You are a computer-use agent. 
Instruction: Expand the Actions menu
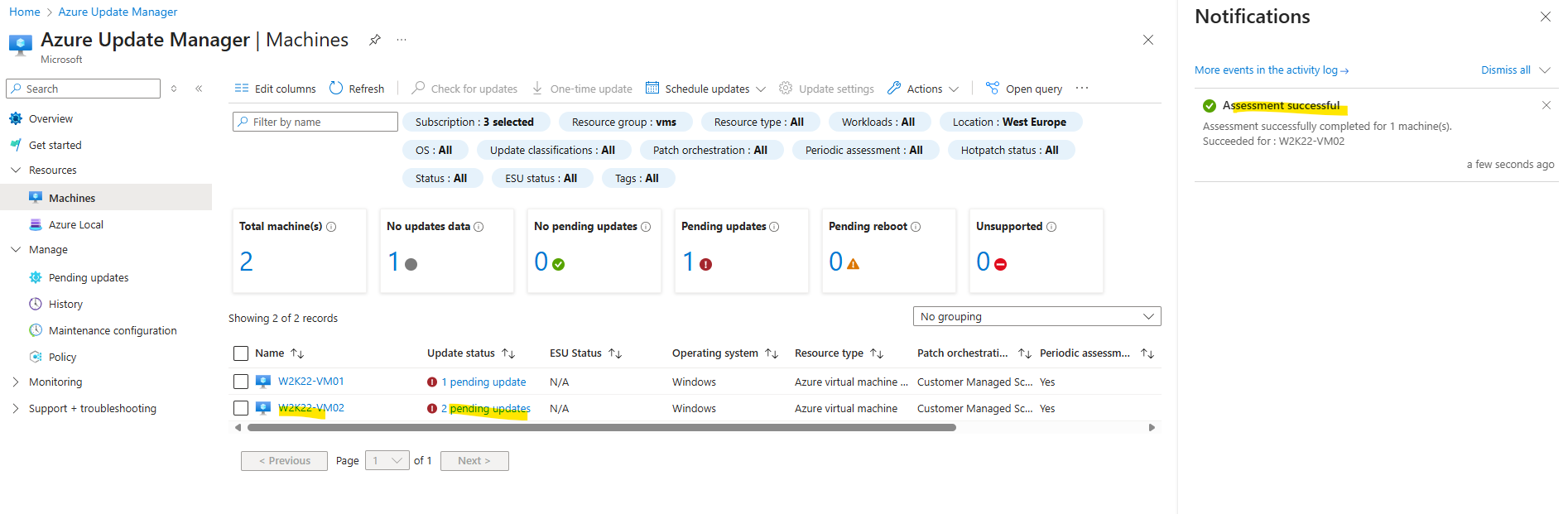pyautogui.click(x=923, y=89)
